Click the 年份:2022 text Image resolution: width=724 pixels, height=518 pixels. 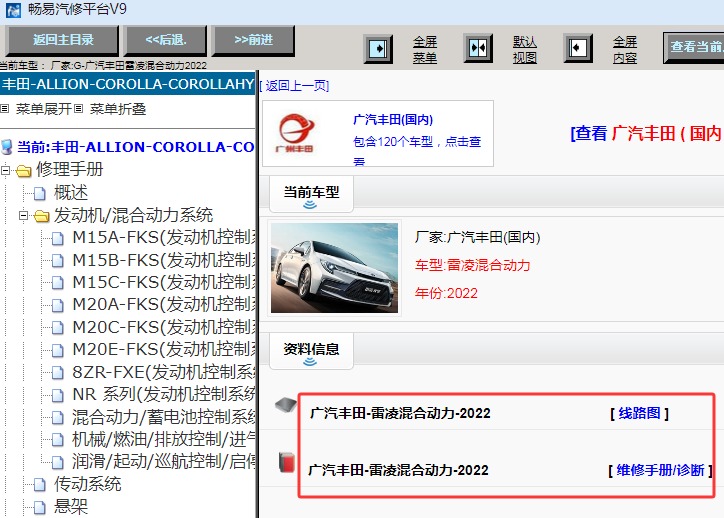coord(446,293)
